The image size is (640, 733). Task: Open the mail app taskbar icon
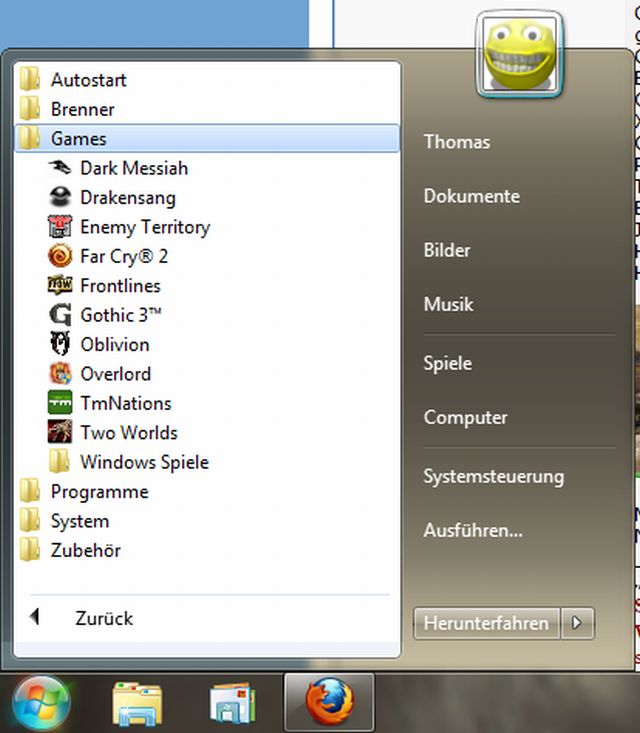pyautogui.click(x=232, y=704)
